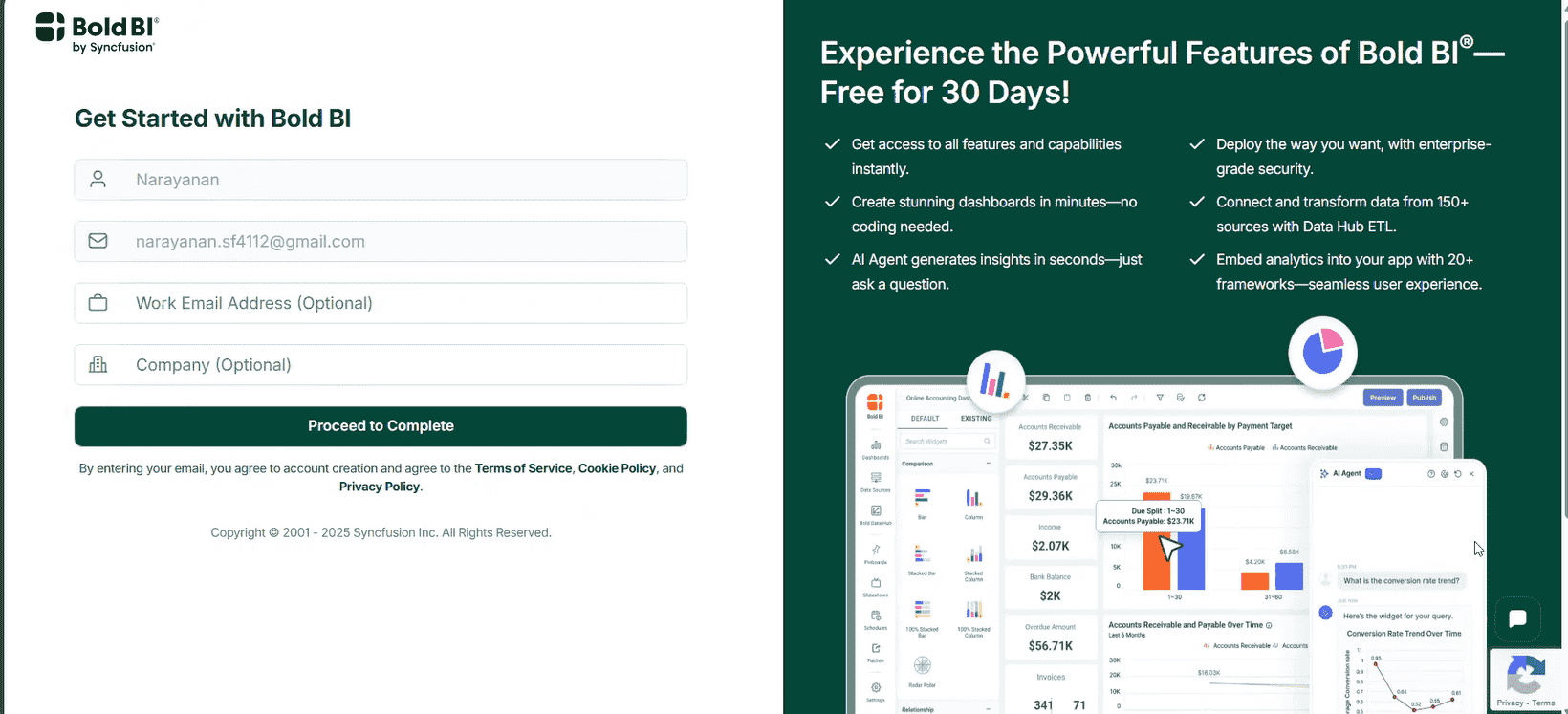The height and width of the screenshot is (714, 1568).
Task: Open the chat support bubble icon
Action: (1517, 618)
